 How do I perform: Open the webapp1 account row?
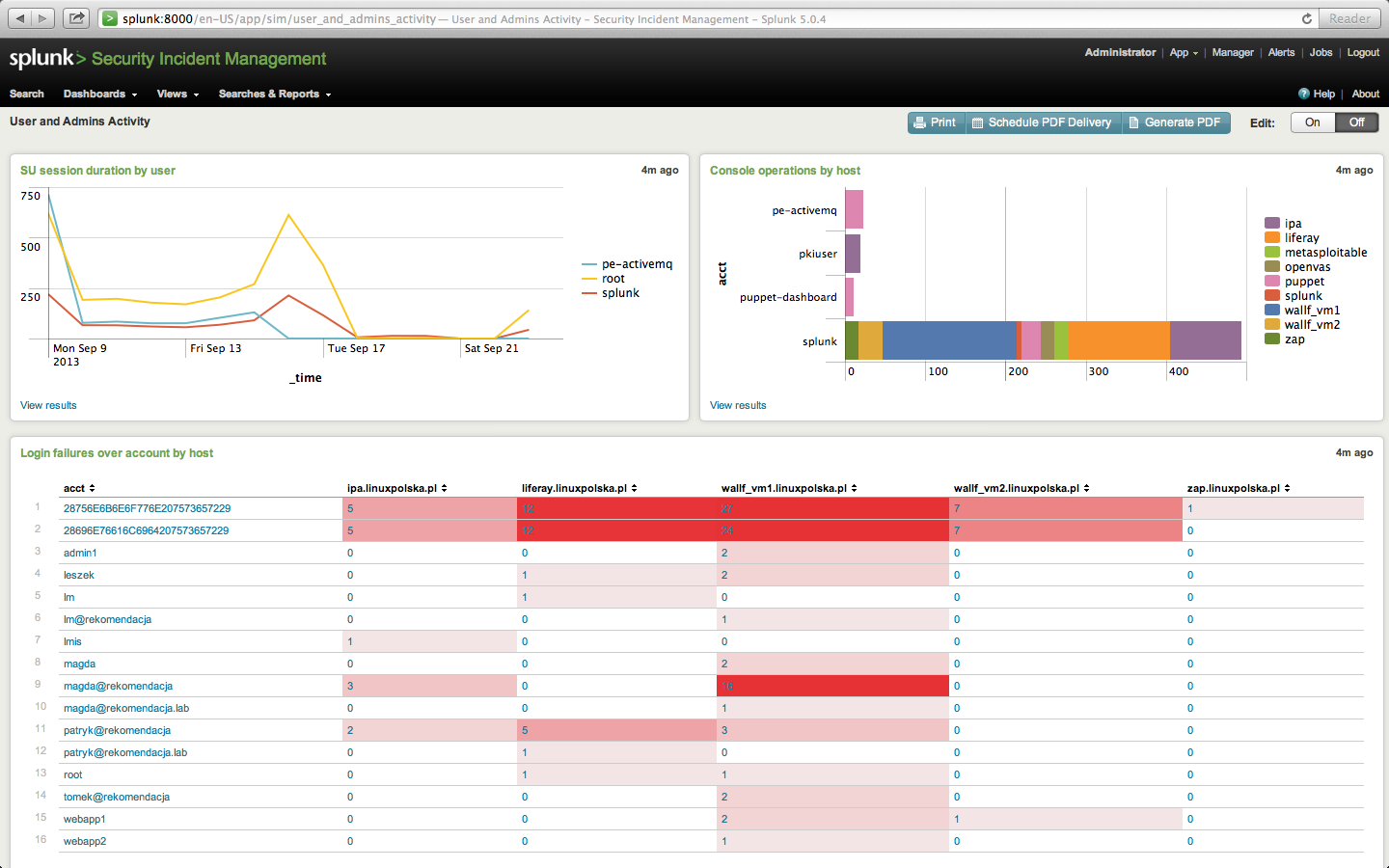pos(85,819)
